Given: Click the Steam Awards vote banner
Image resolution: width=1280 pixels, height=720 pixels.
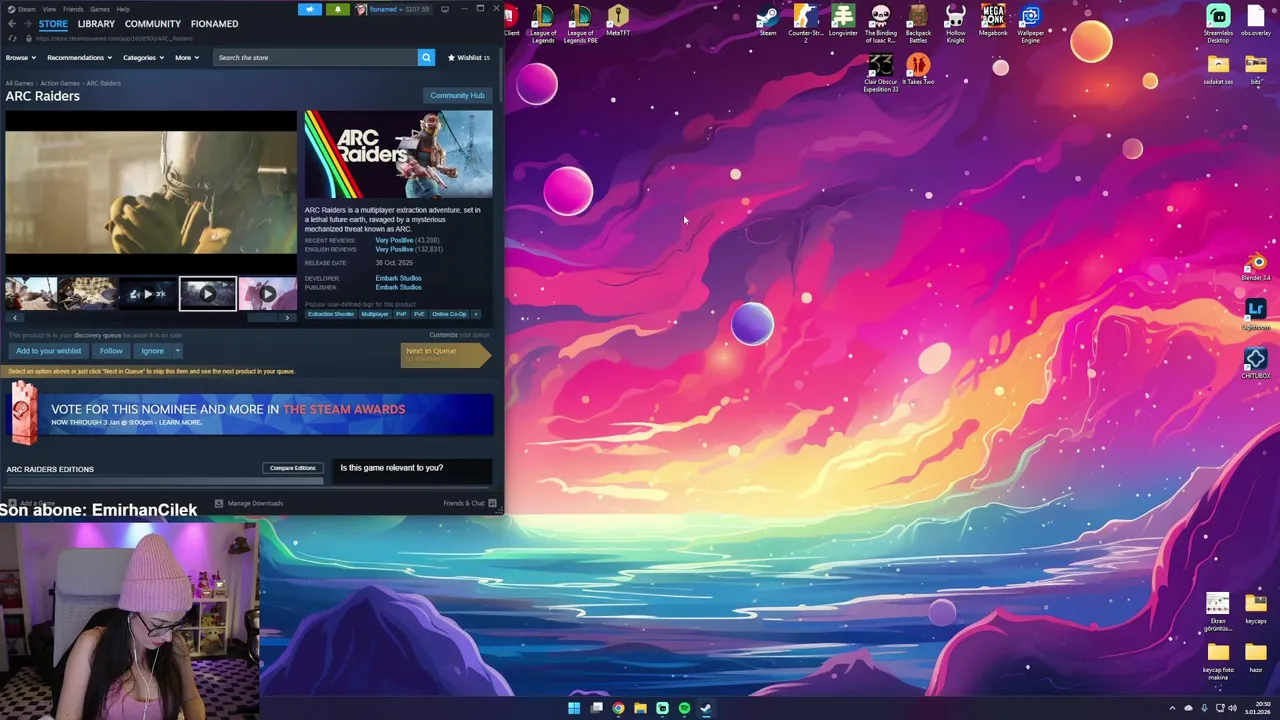Looking at the screenshot, I should pos(249,414).
